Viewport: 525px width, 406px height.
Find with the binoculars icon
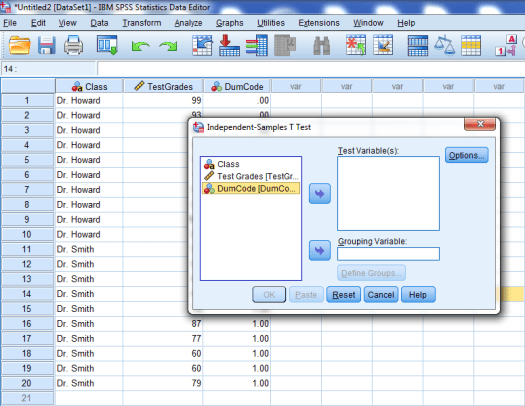click(x=321, y=46)
